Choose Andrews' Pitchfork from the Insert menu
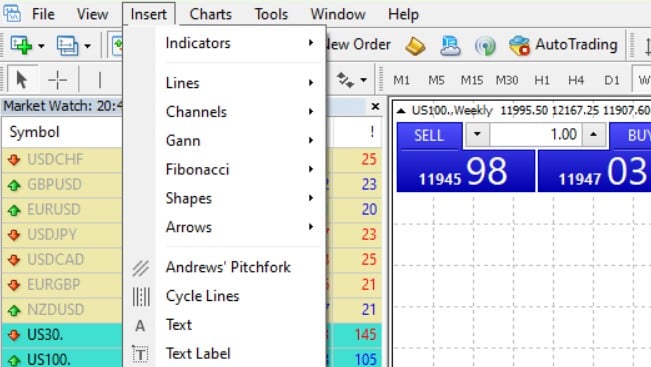Image resolution: width=651 pixels, height=367 pixels. (224, 267)
